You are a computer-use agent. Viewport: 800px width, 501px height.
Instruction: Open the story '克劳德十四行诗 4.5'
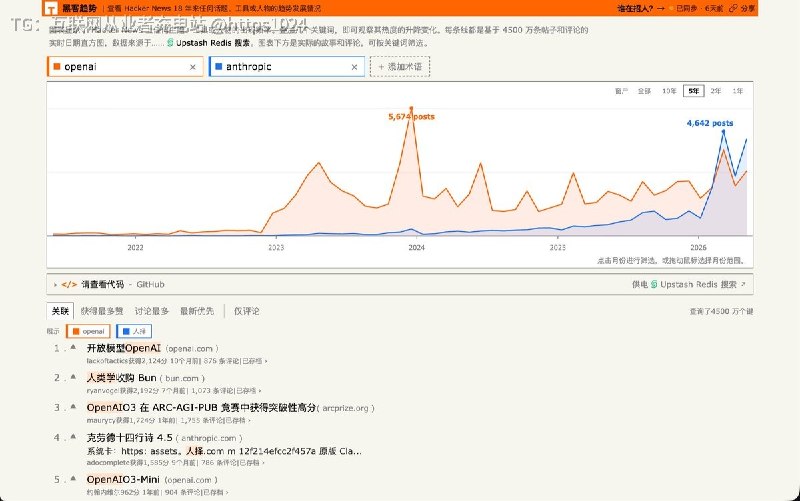(130, 438)
